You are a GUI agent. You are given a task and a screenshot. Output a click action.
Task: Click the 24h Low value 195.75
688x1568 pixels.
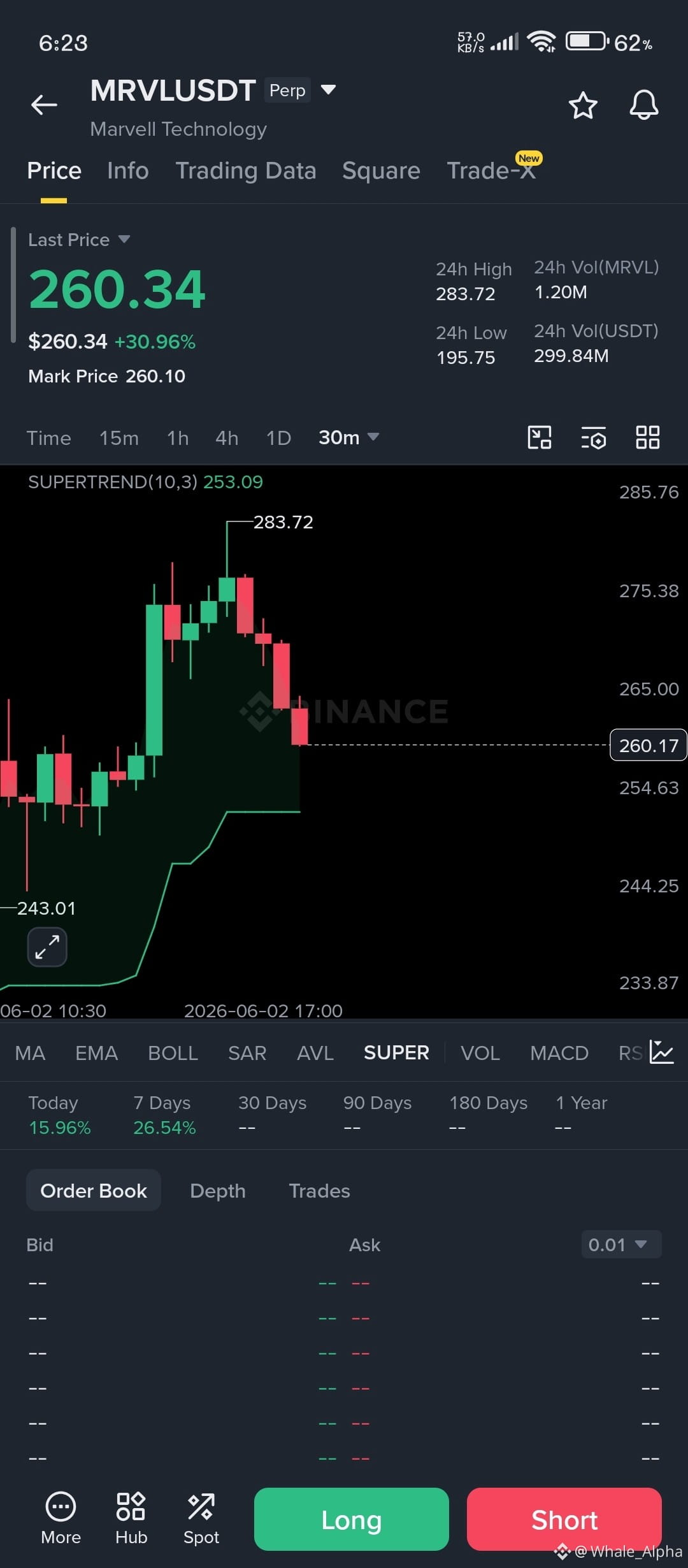(466, 358)
